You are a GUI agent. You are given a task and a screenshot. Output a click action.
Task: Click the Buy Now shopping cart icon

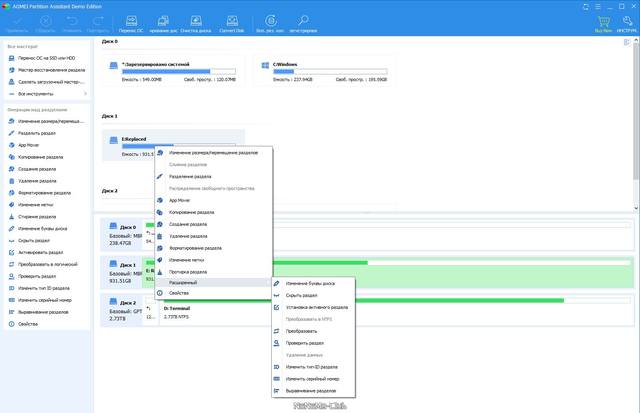tap(603, 24)
